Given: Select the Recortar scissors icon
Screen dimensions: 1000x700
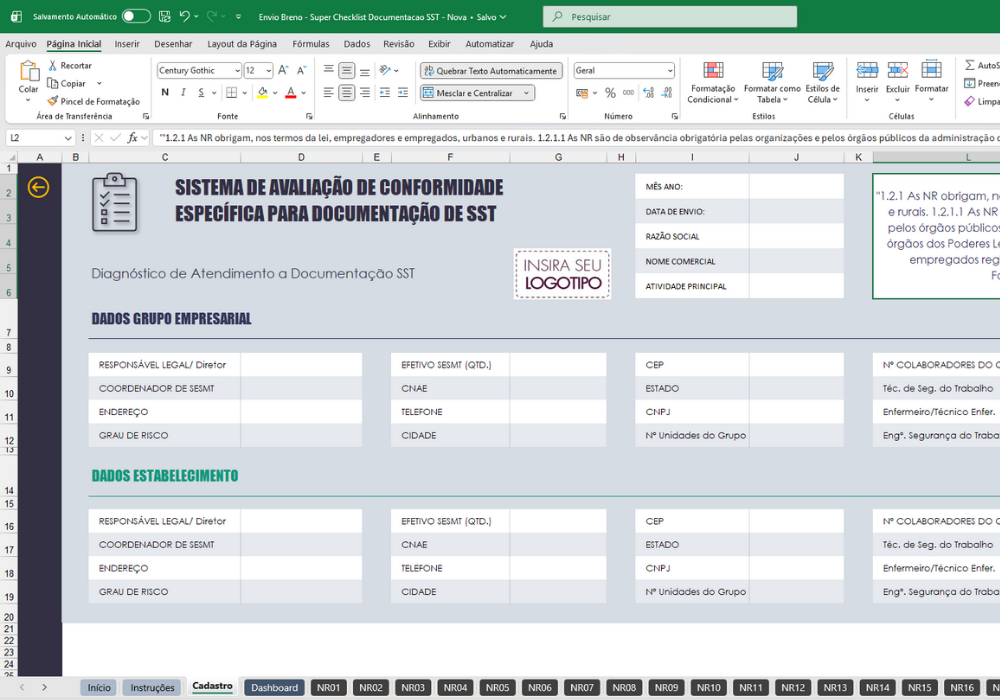Looking at the screenshot, I should 52,65.
